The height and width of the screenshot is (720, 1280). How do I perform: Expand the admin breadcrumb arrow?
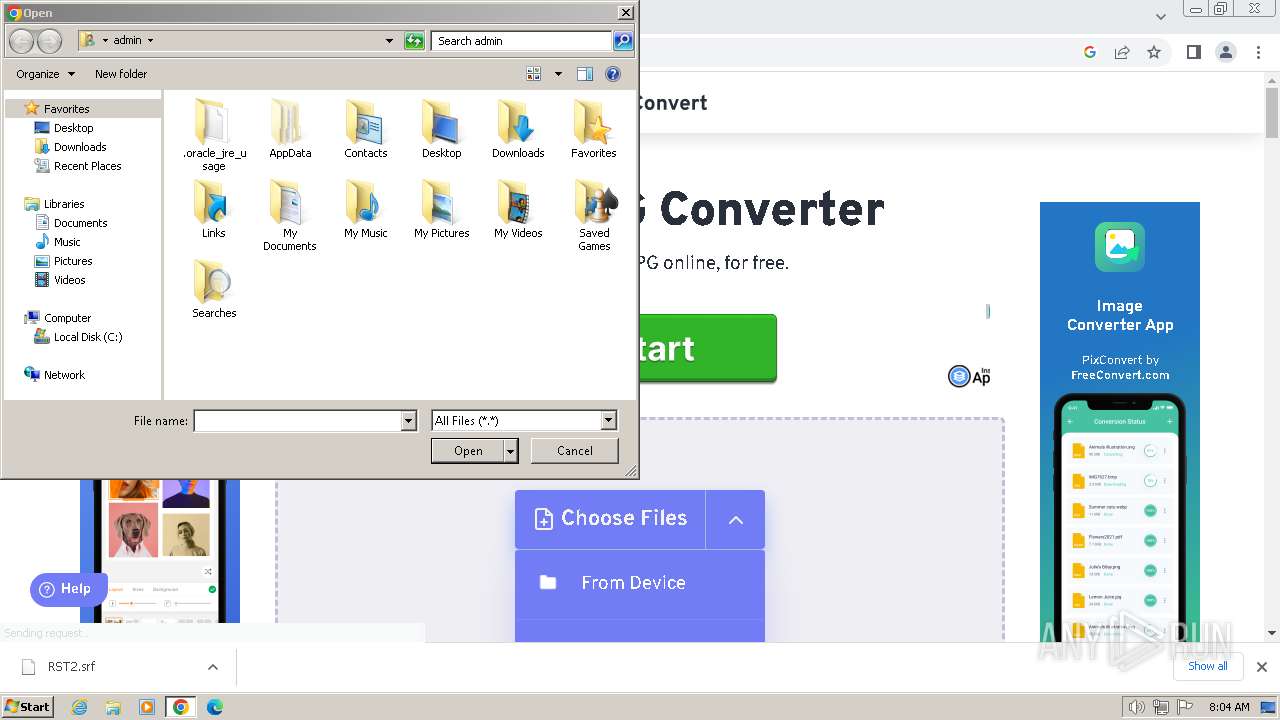click(151, 41)
